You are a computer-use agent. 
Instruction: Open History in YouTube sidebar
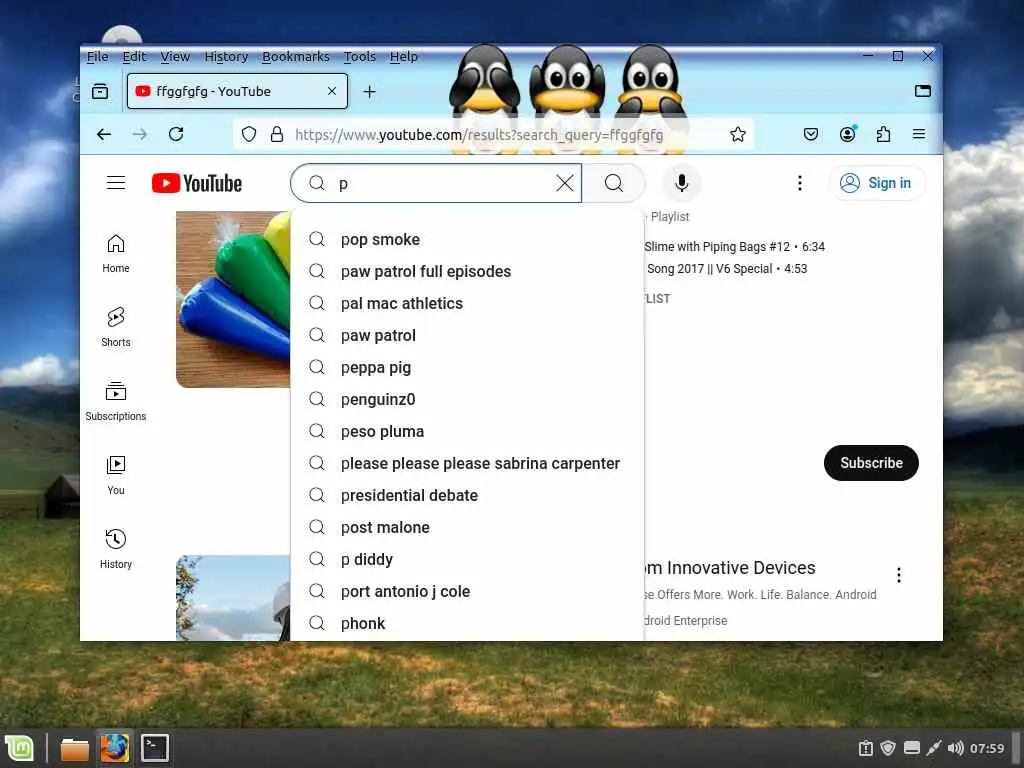116,549
